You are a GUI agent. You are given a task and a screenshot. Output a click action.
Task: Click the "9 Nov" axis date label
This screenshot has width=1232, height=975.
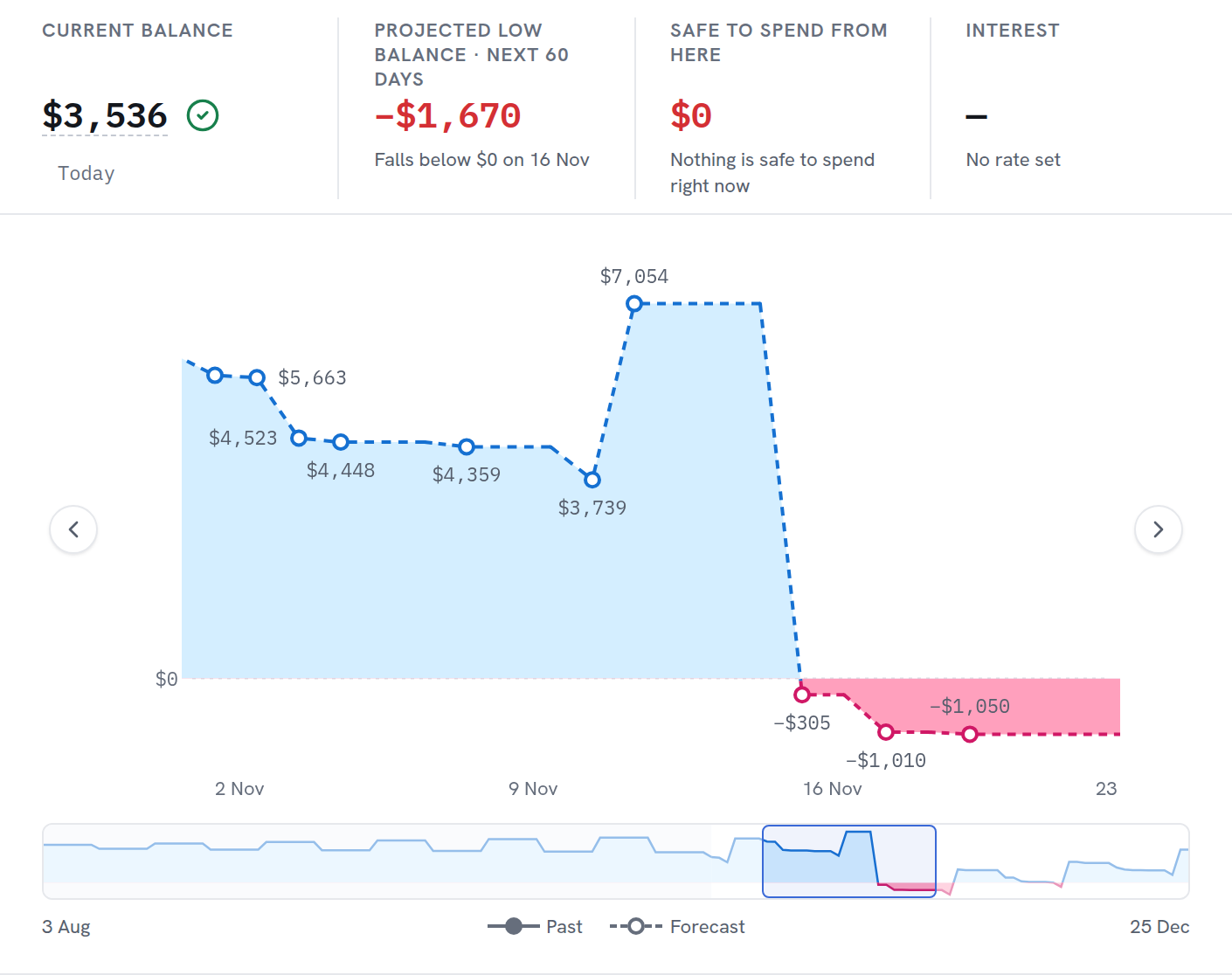pyautogui.click(x=533, y=789)
